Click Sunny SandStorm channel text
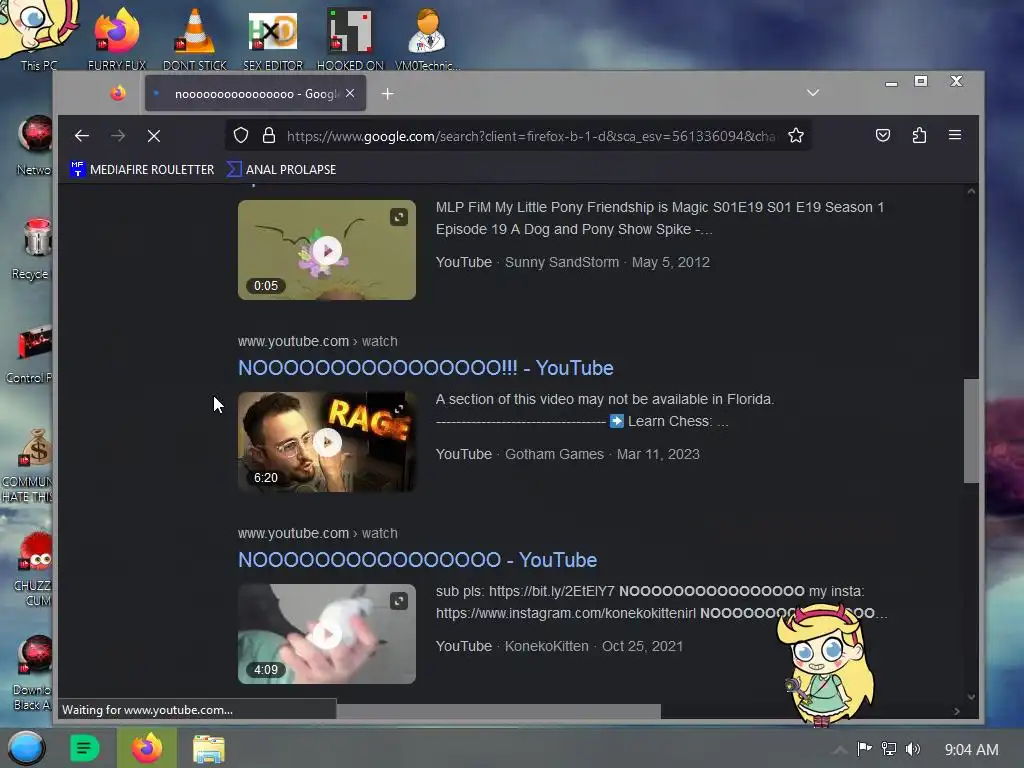Viewport: 1024px width, 768px height. pos(562,262)
